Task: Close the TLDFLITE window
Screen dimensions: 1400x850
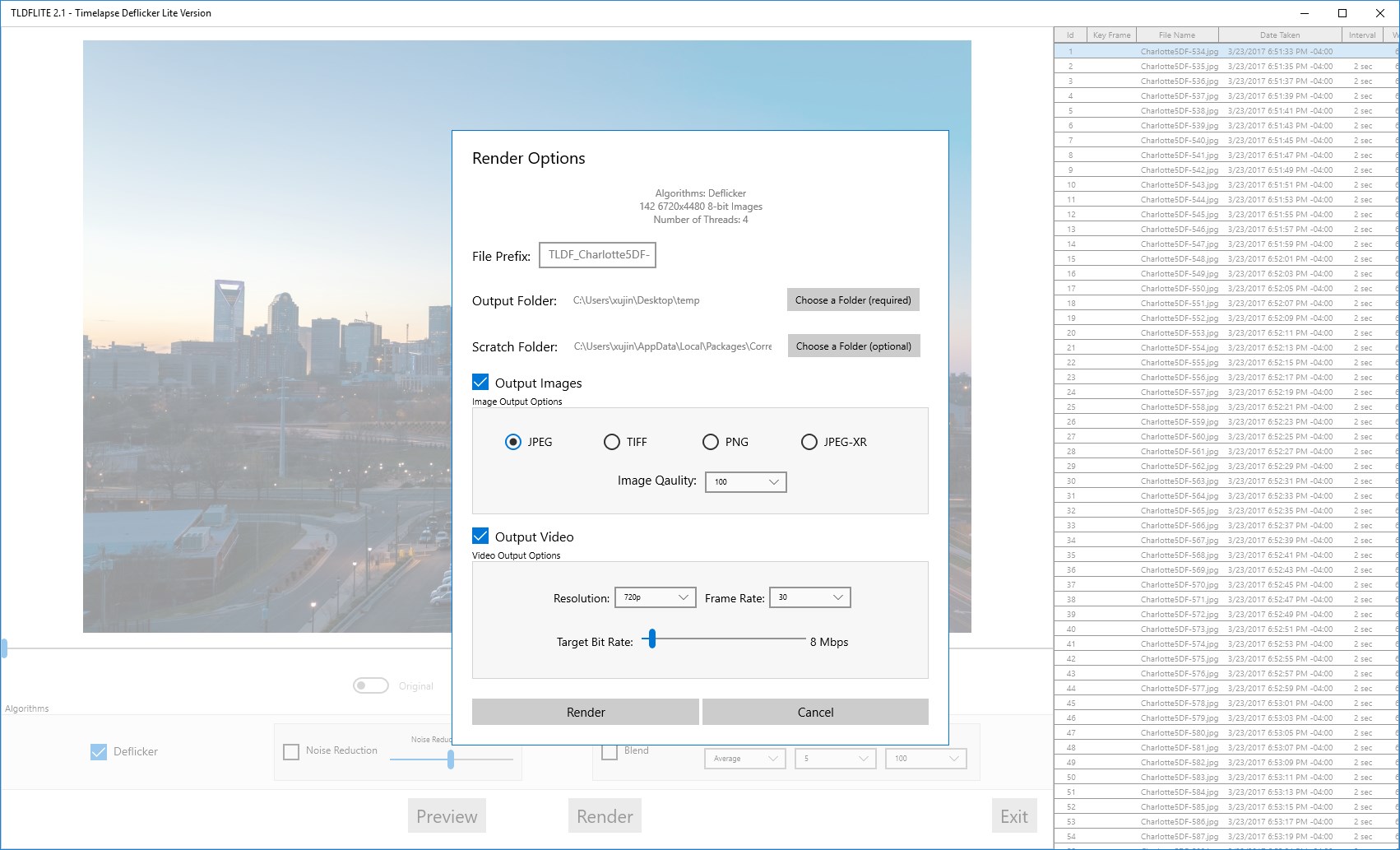Action: (x=1380, y=13)
